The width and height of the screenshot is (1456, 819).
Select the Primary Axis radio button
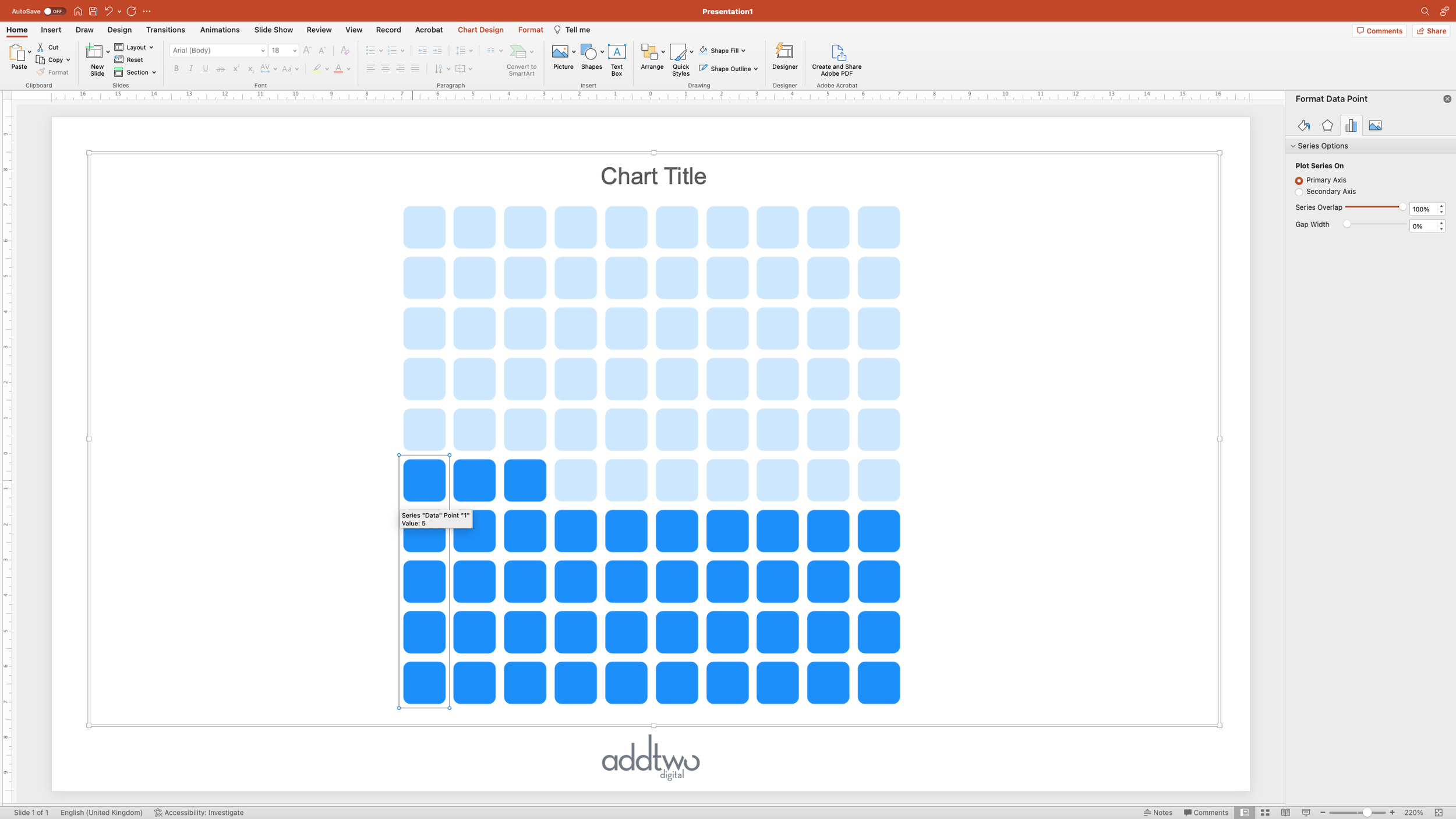pos(1299,181)
